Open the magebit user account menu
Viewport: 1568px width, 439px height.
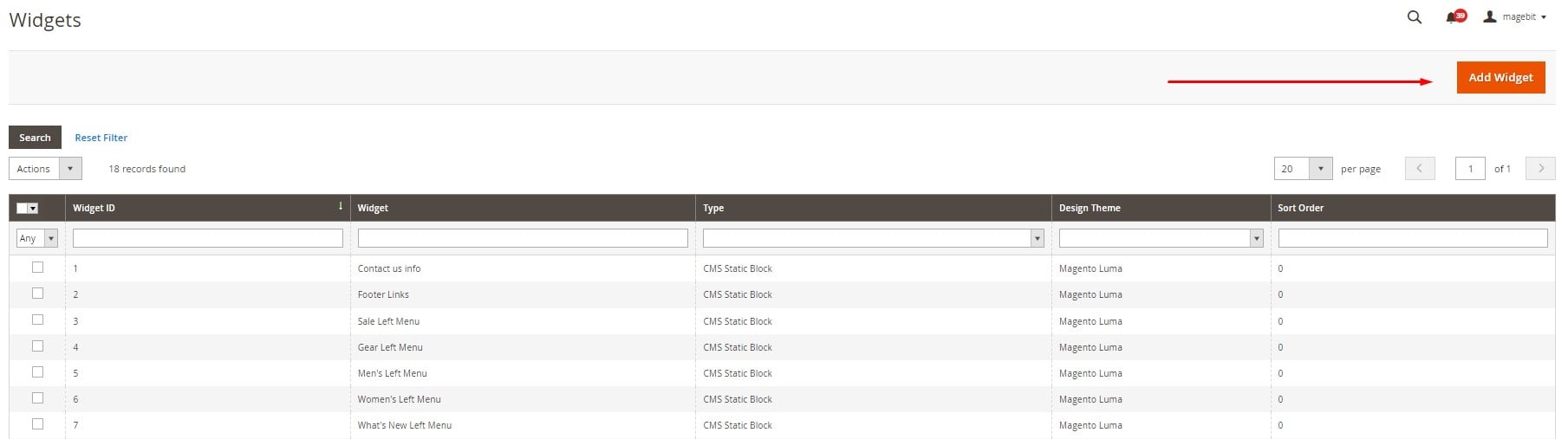point(1514,16)
